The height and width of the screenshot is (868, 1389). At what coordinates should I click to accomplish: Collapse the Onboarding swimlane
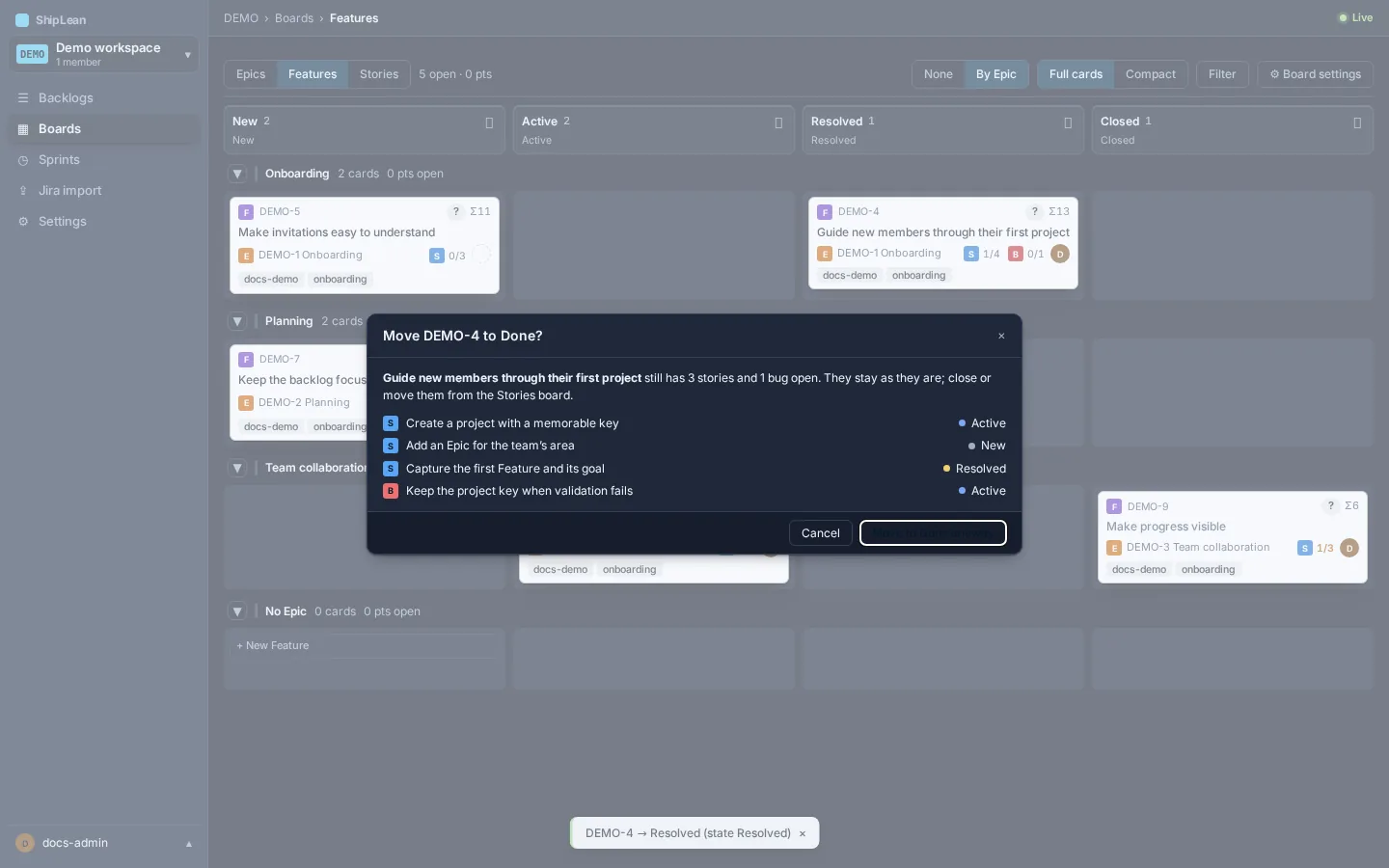[237, 175]
